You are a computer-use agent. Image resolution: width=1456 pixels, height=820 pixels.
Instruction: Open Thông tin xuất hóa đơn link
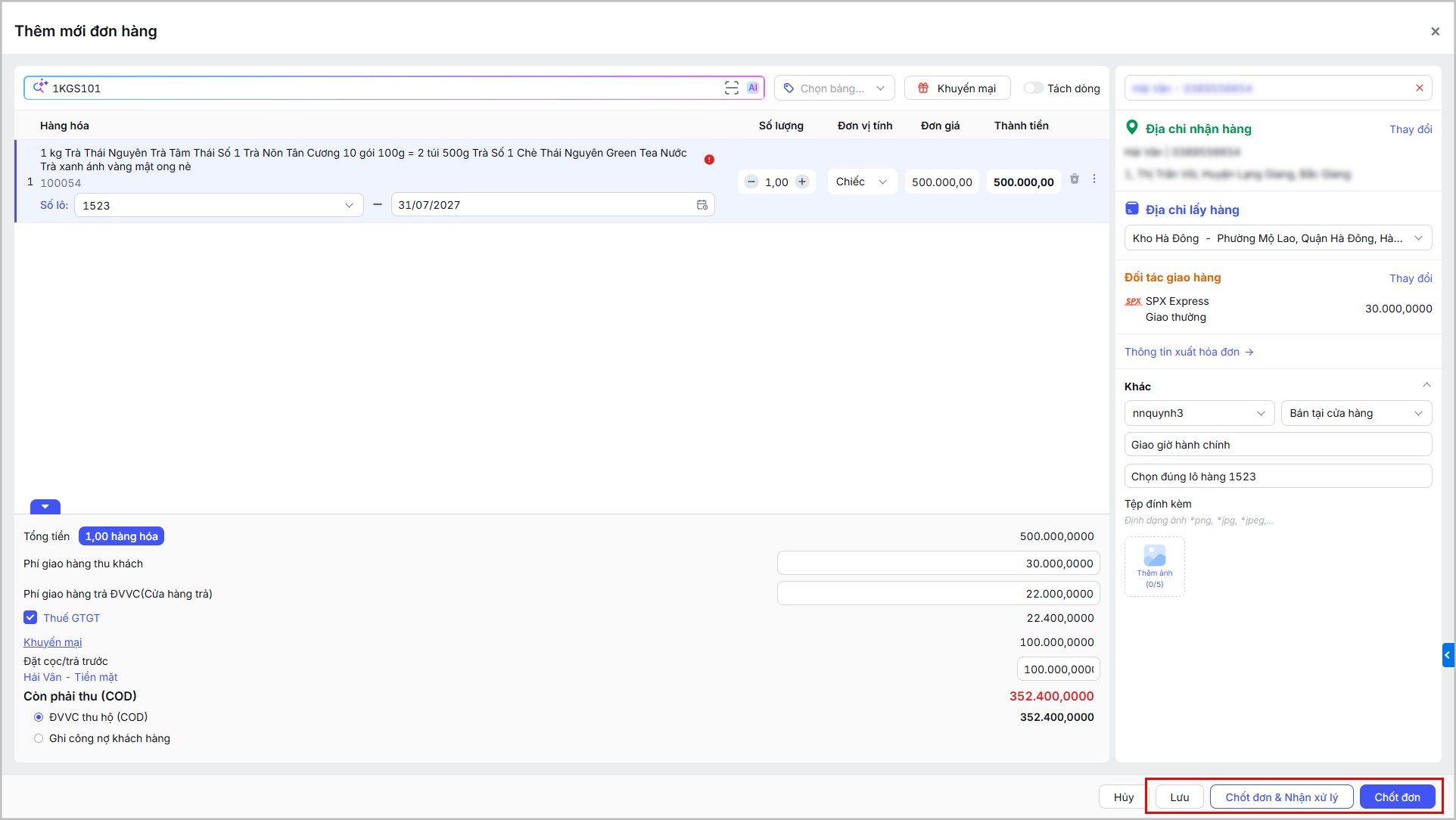(x=1189, y=352)
